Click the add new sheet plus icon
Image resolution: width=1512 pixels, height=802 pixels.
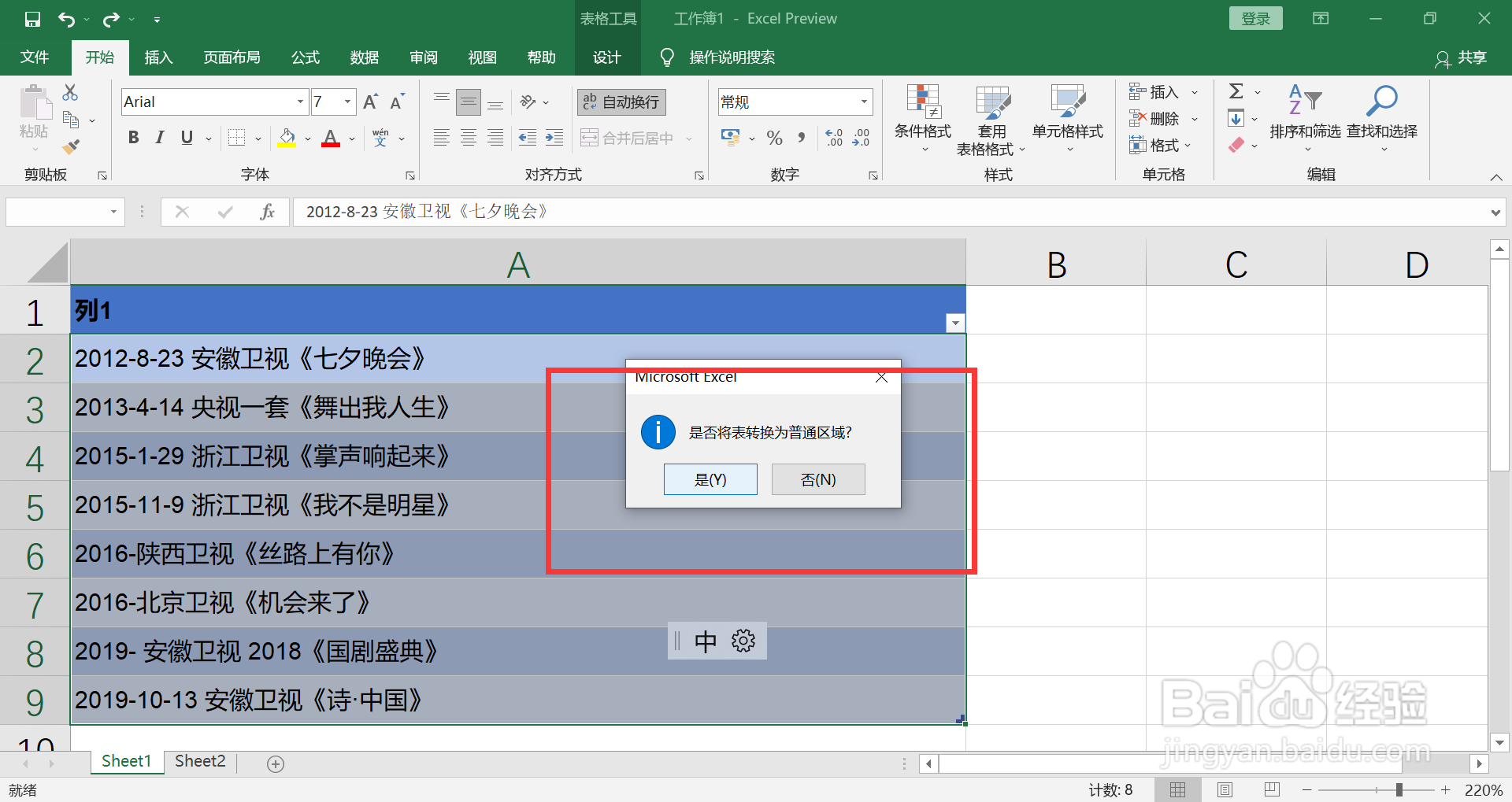276,763
